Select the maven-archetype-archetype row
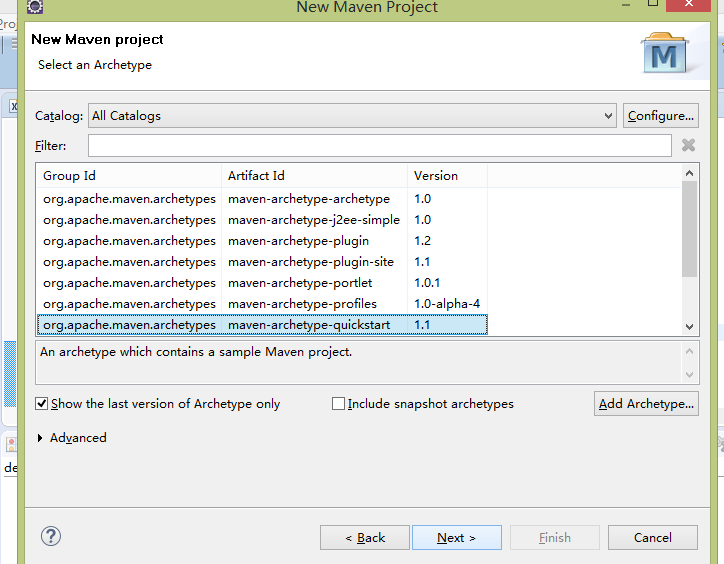This screenshot has width=724, height=564. pos(262,199)
